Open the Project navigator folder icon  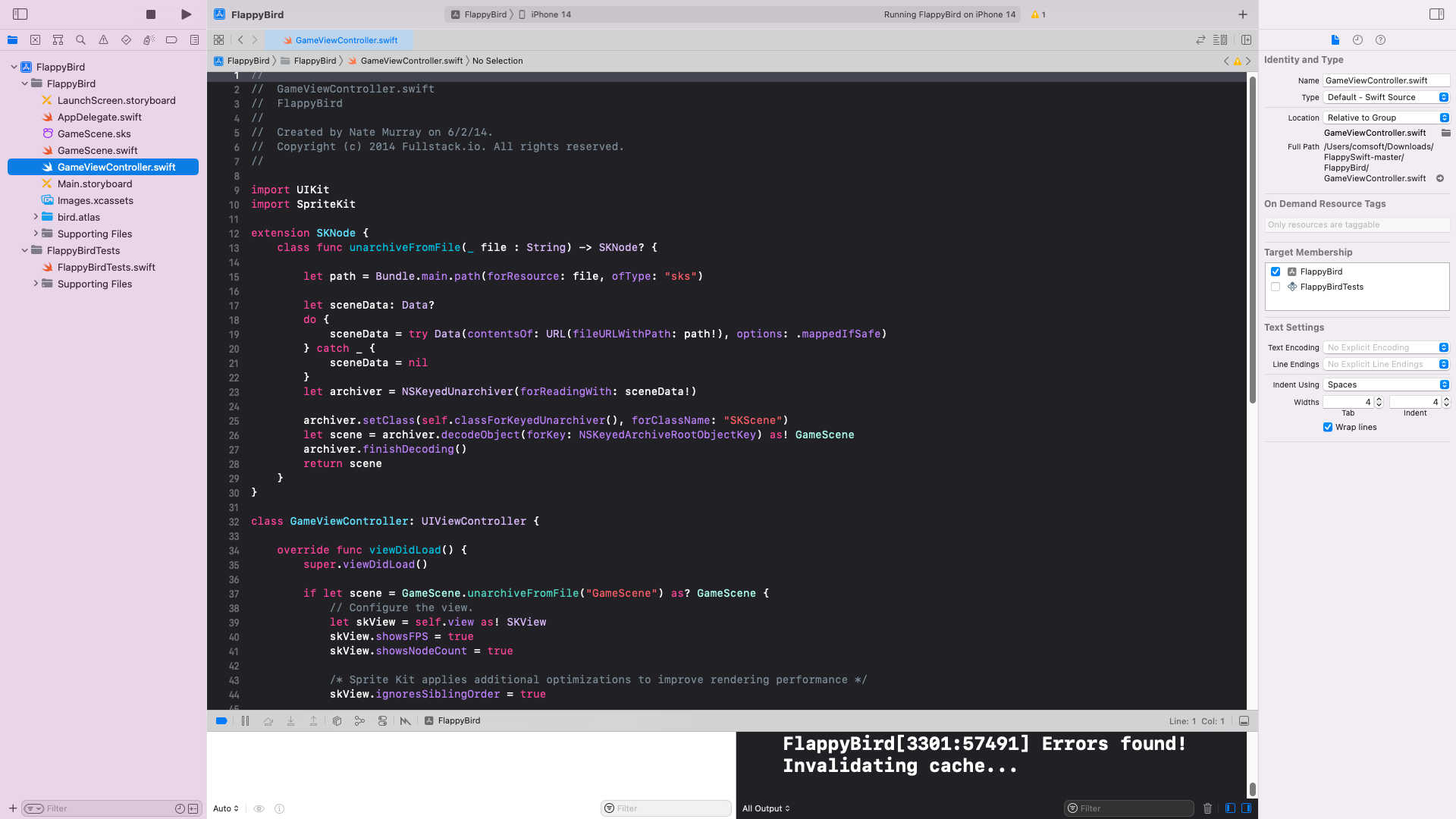pyautogui.click(x=13, y=40)
